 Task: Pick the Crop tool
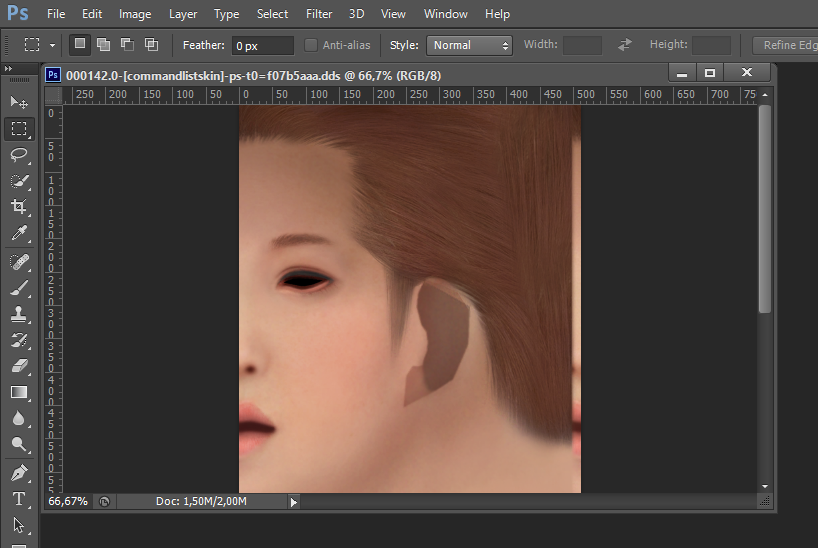(19, 207)
